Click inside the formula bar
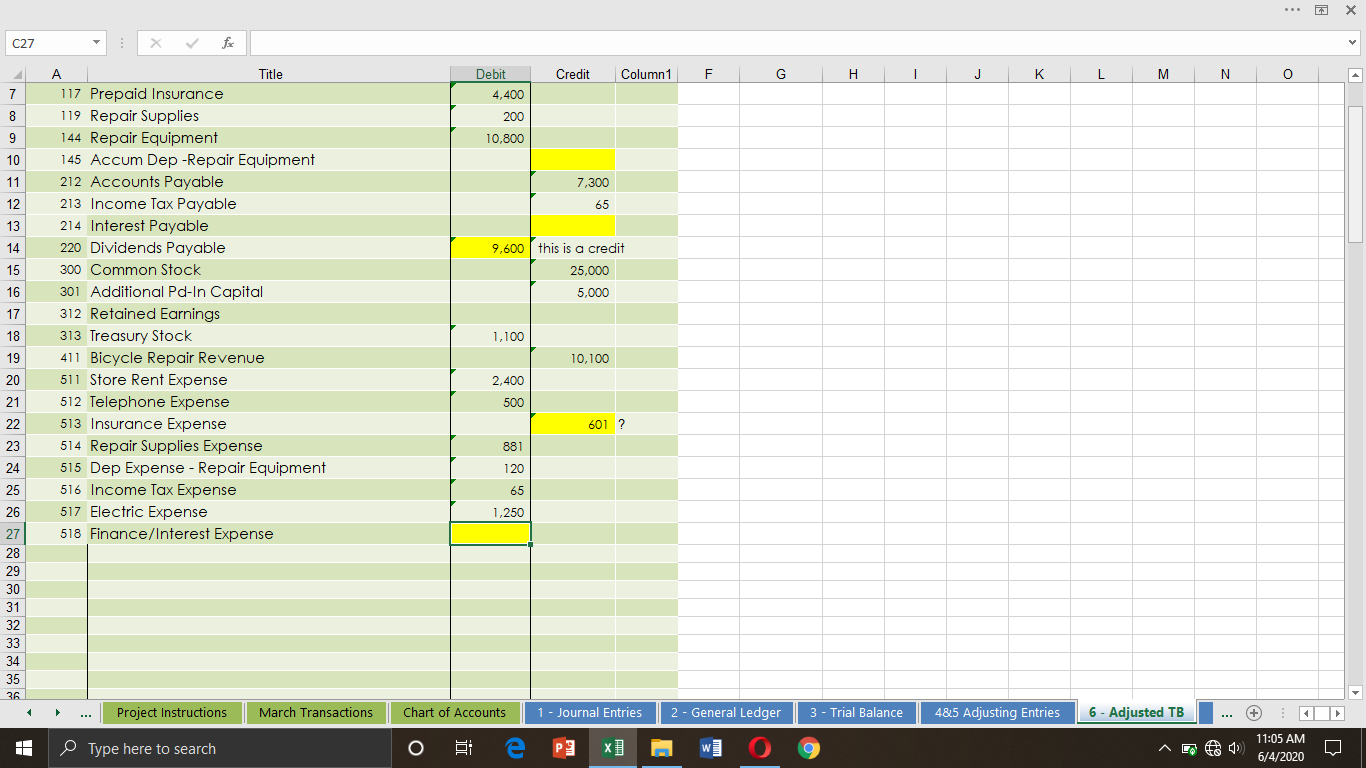 [795, 43]
